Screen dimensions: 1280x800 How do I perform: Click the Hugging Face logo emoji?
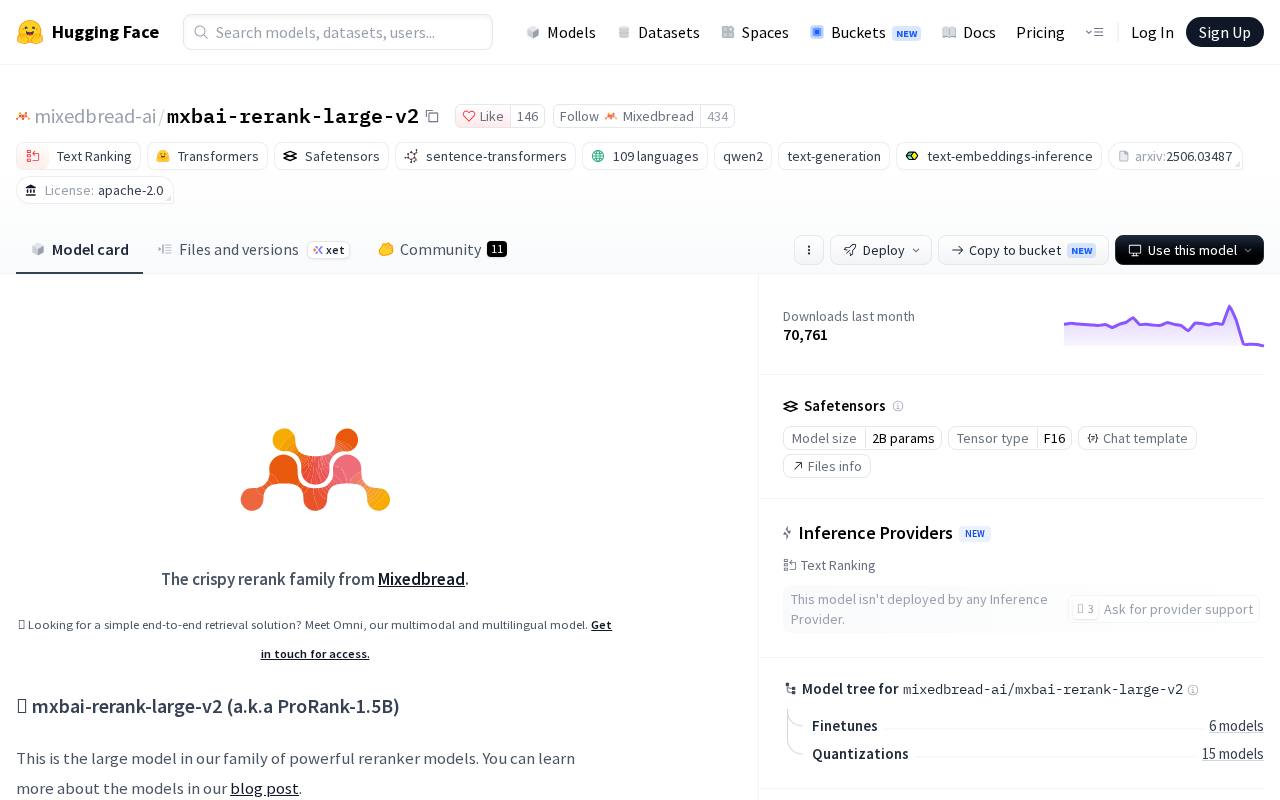click(30, 32)
